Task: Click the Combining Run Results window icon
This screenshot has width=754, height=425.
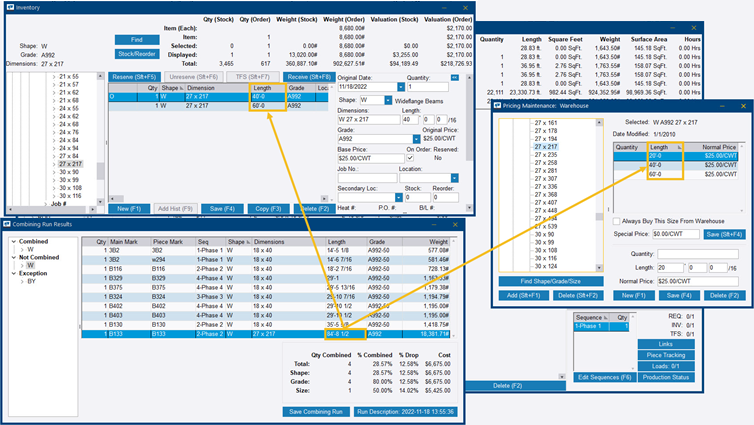Action: point(7,227)
